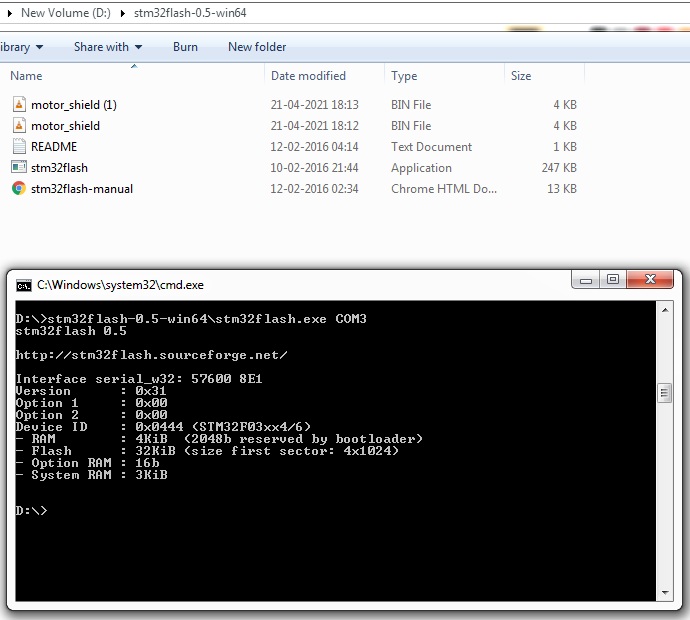The height and width of the screenshot is (620, 690).
Task: Click the stm32flash application icon
Action: (x=19, y=167)
